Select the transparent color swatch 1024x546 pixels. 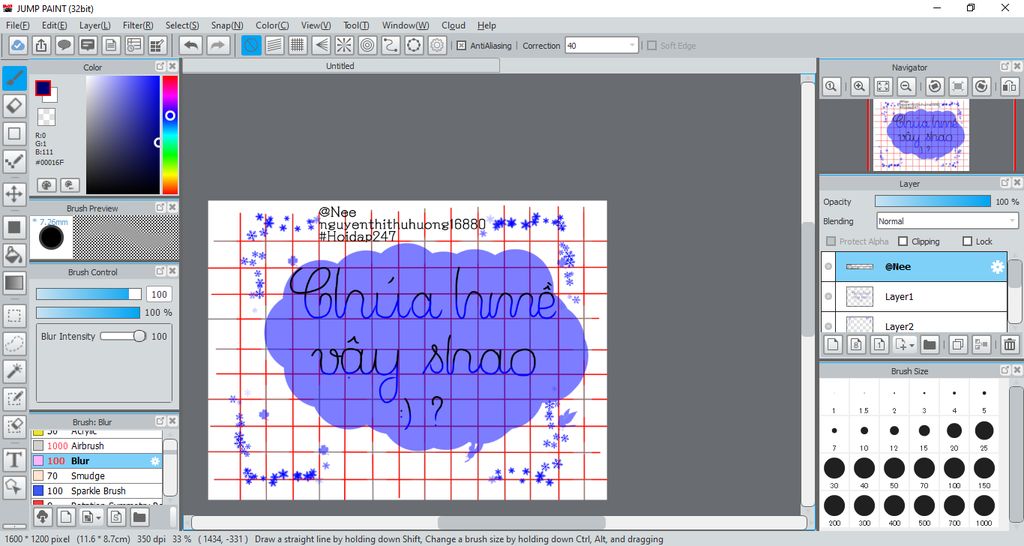46,117
